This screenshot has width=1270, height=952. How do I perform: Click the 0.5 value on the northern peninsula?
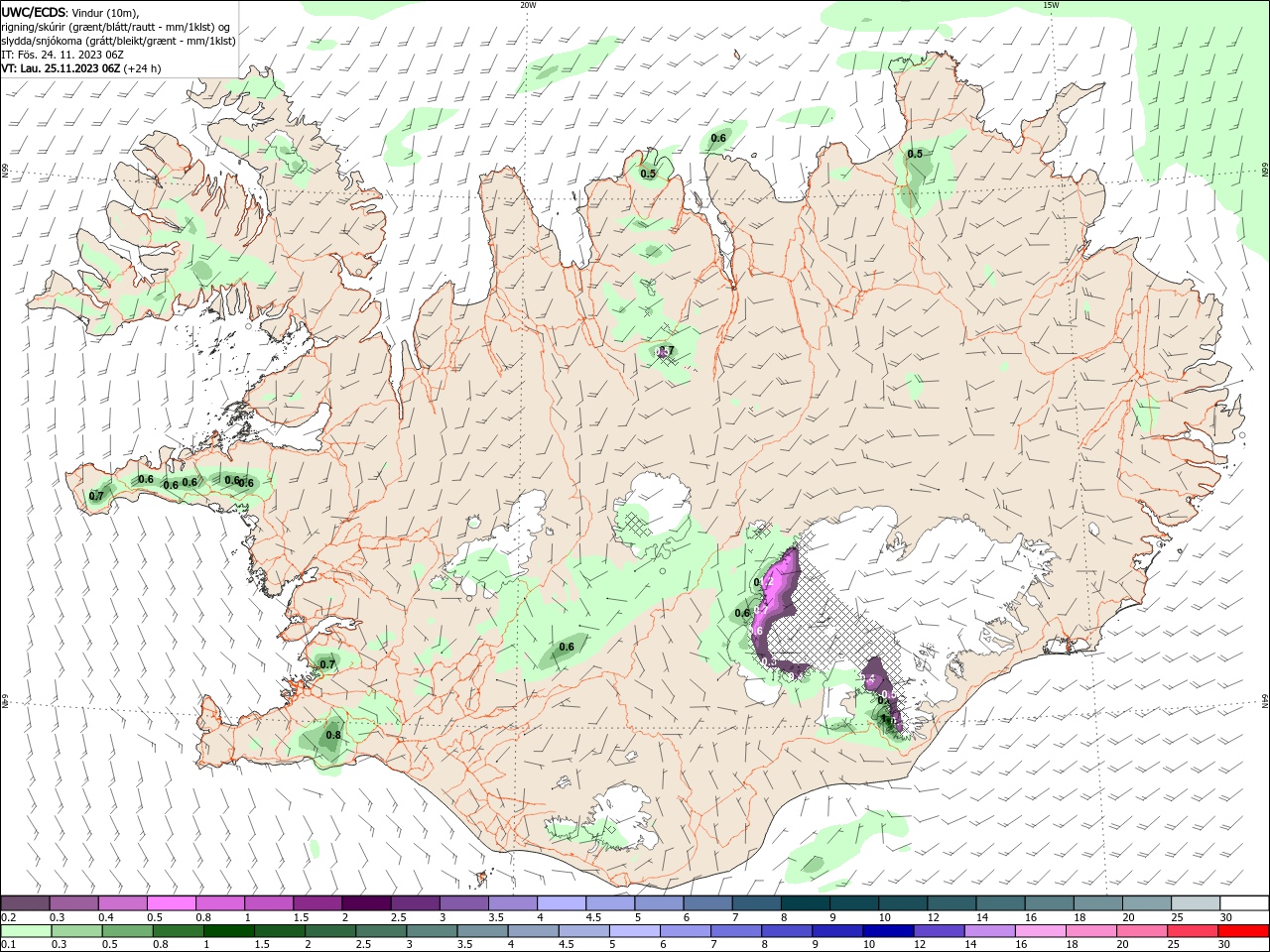point(648,174)
